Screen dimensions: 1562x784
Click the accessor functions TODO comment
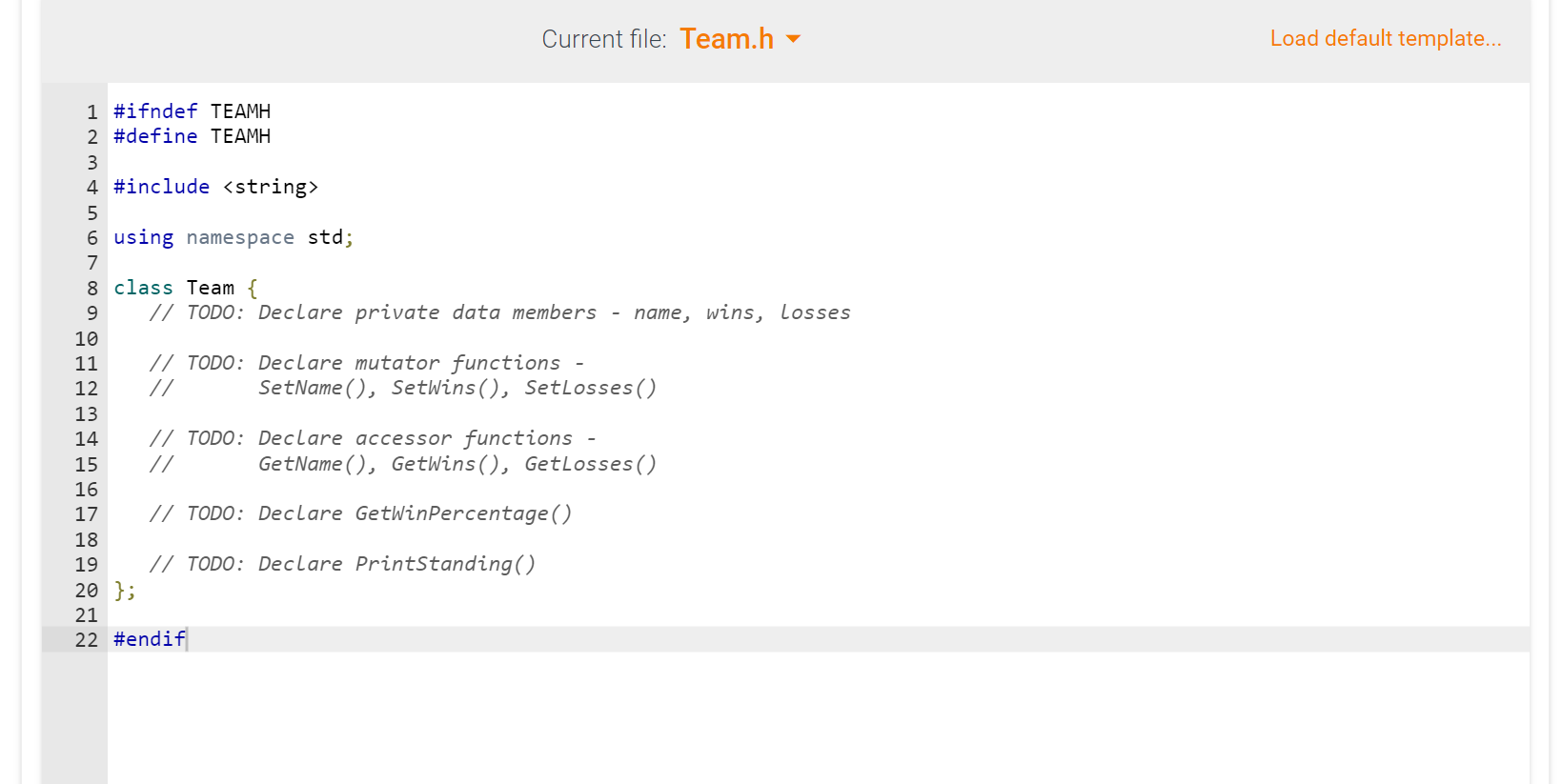[373, 438]
